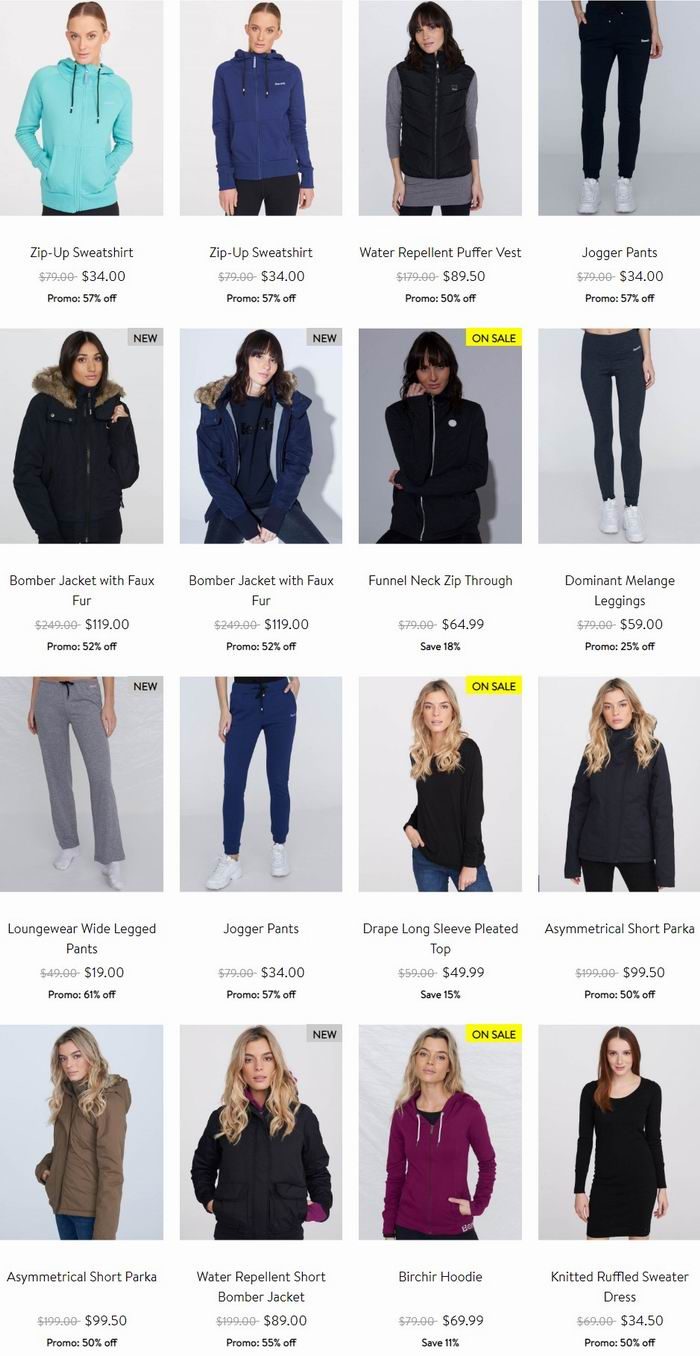
Task: Select the Birchir Hoodie product title
Action: tap(440, 1276)
